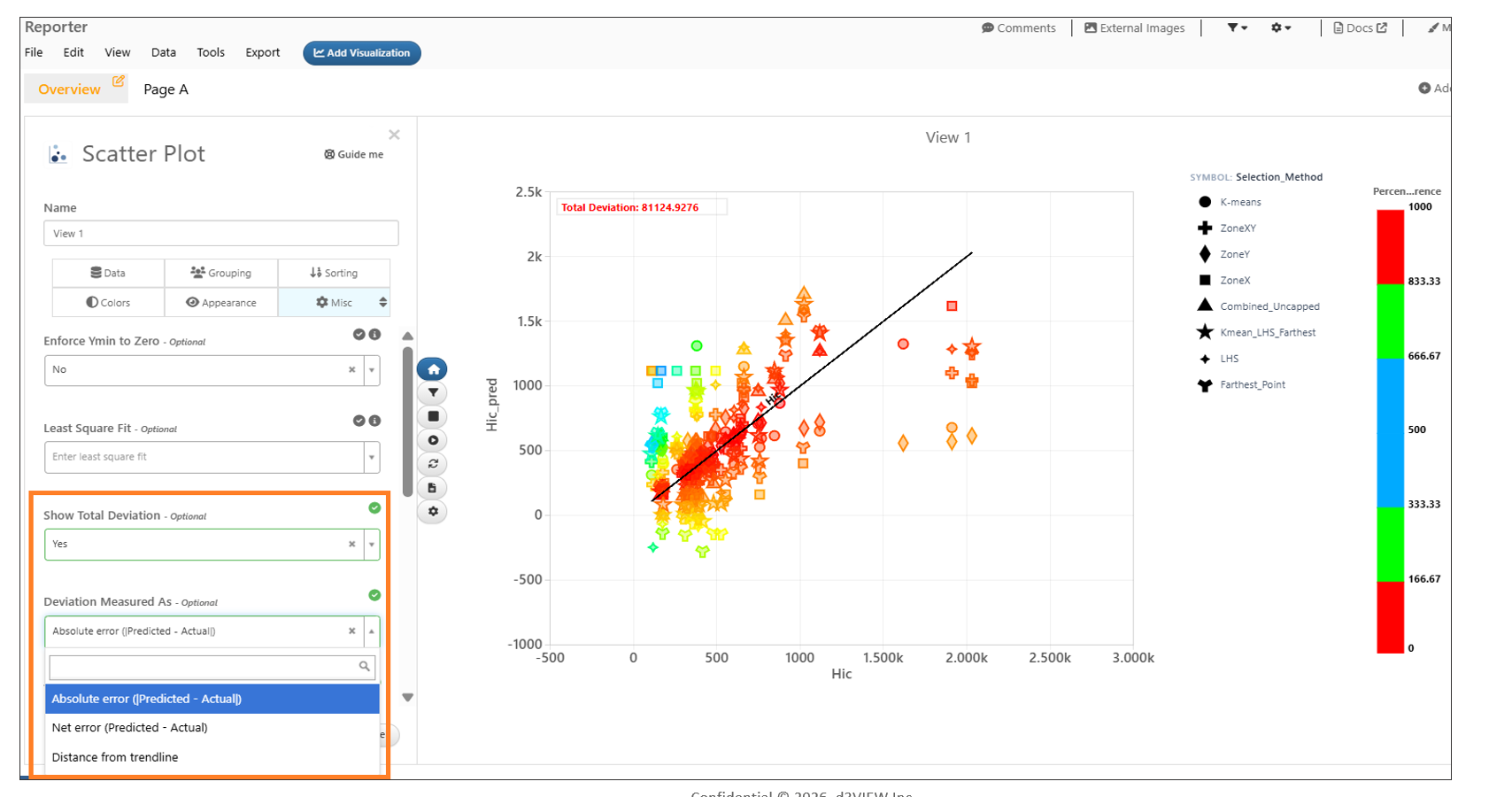Click the gear icon at bottom of chart toolbar
The width and height of the screenshot is (1512, 797).
tap(433, 511)
